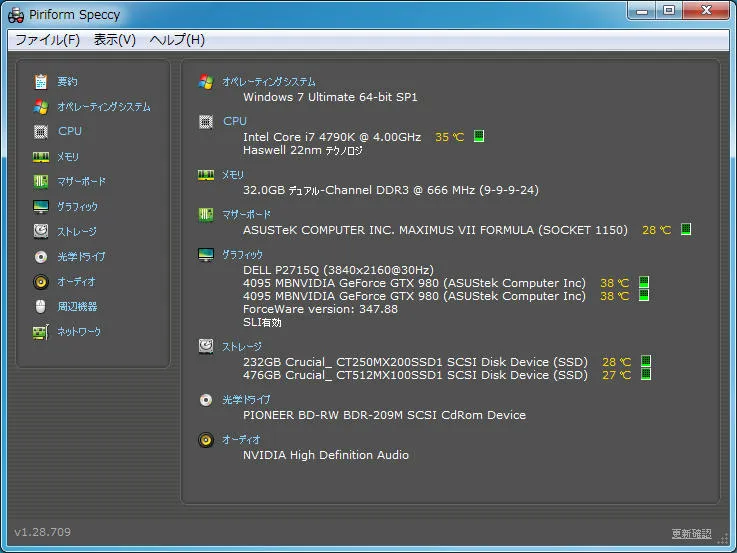Click 32.0GB デュアル-Channel DDR3 memory text

click(391, 190)
